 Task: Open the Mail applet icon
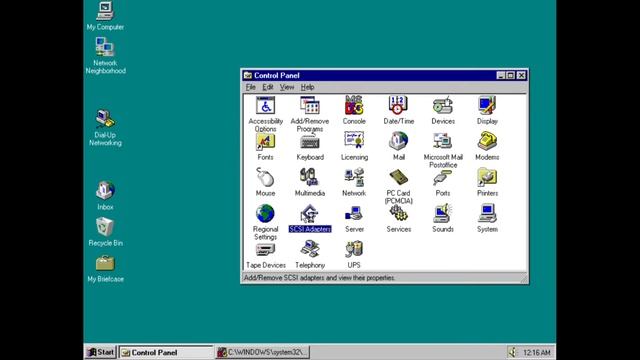click(398, 141)
